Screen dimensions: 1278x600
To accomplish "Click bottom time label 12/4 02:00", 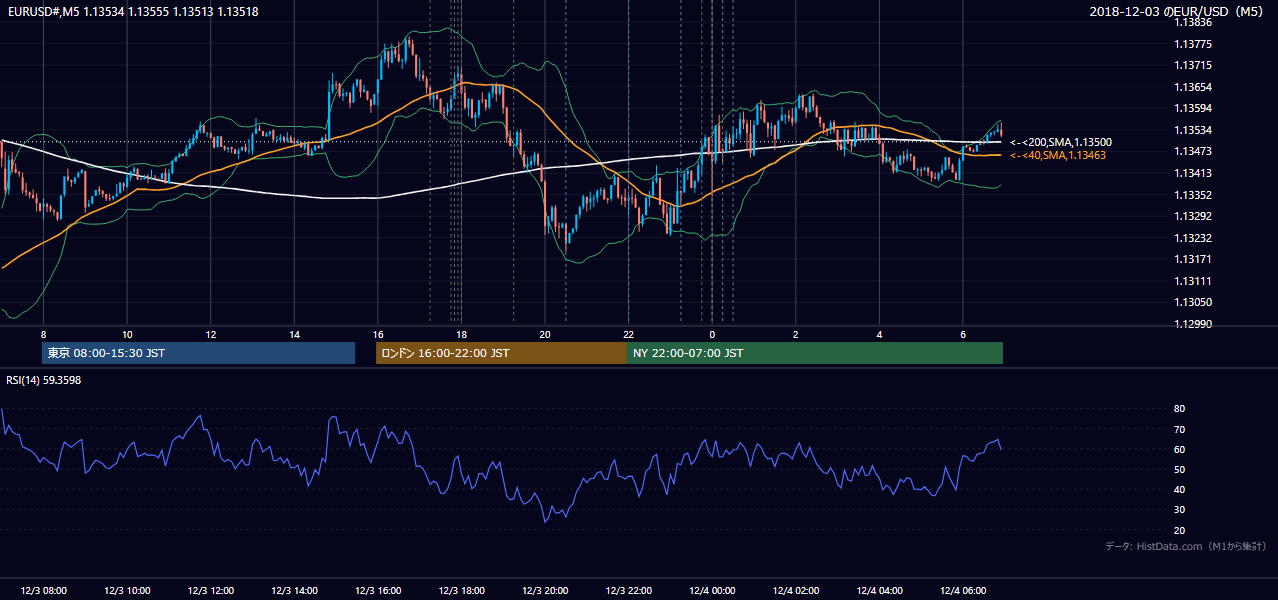I will point(795,591).
